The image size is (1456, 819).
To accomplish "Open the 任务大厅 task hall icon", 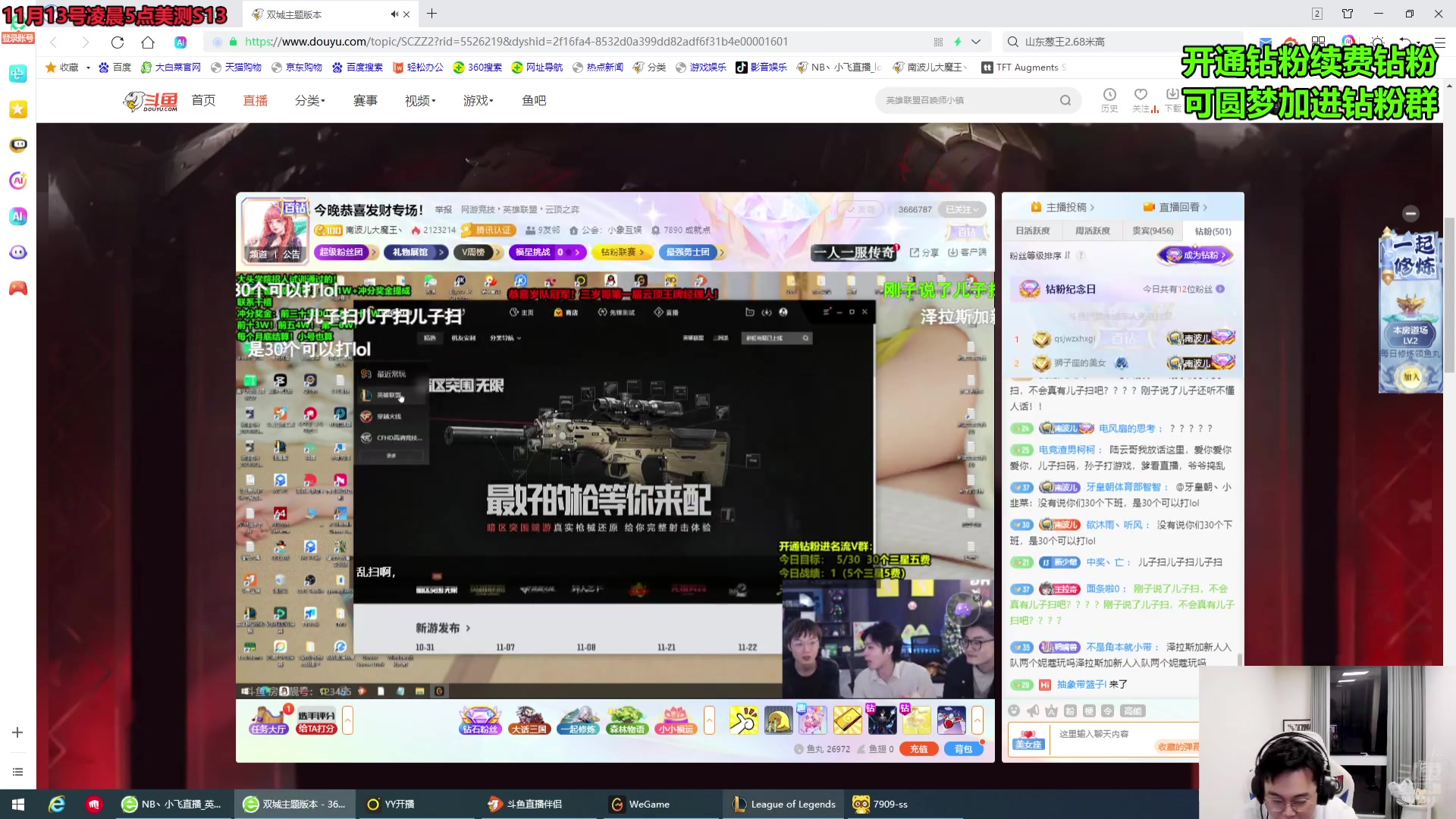I will coord(268,720).
